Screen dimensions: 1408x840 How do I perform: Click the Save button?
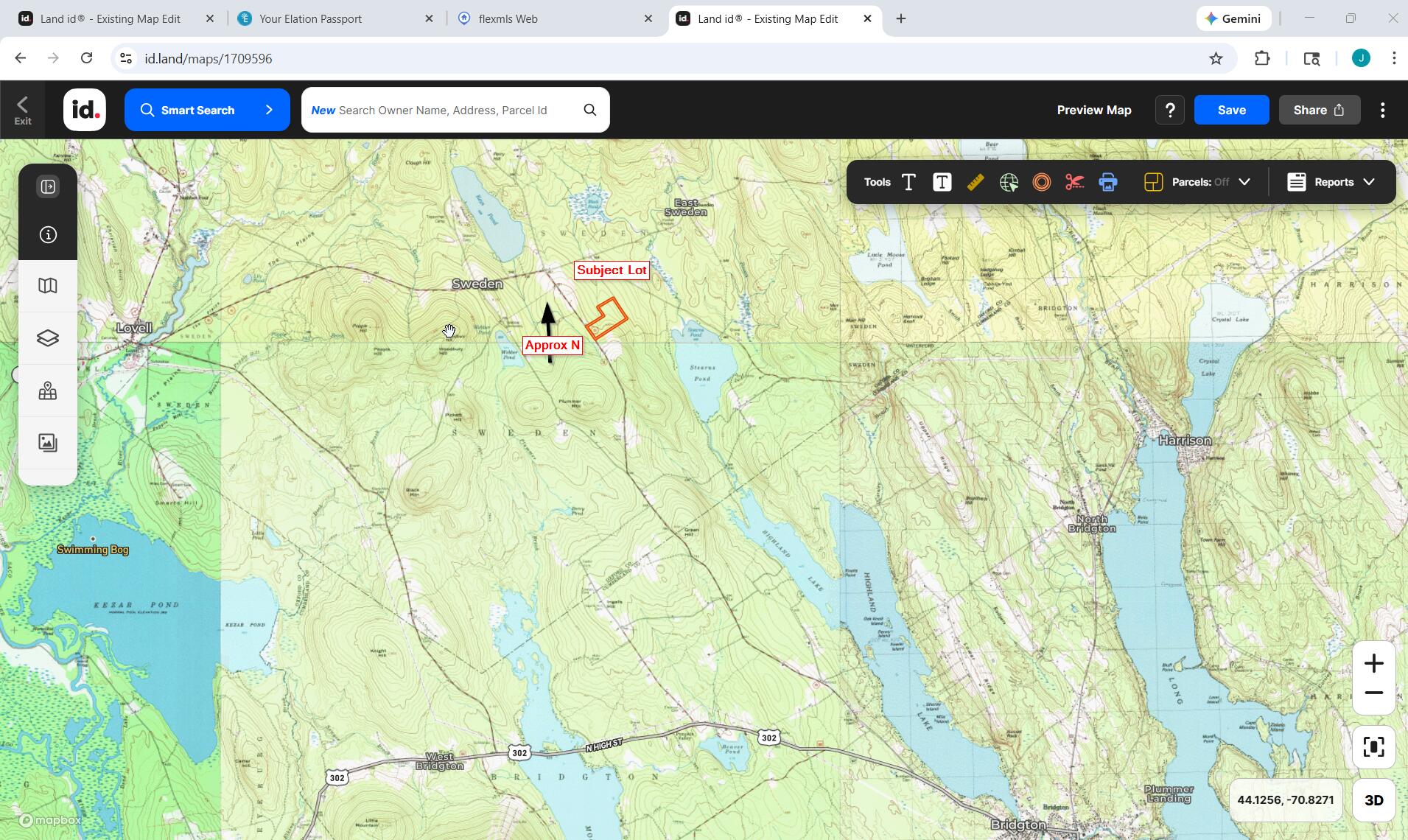[1230, 109]
